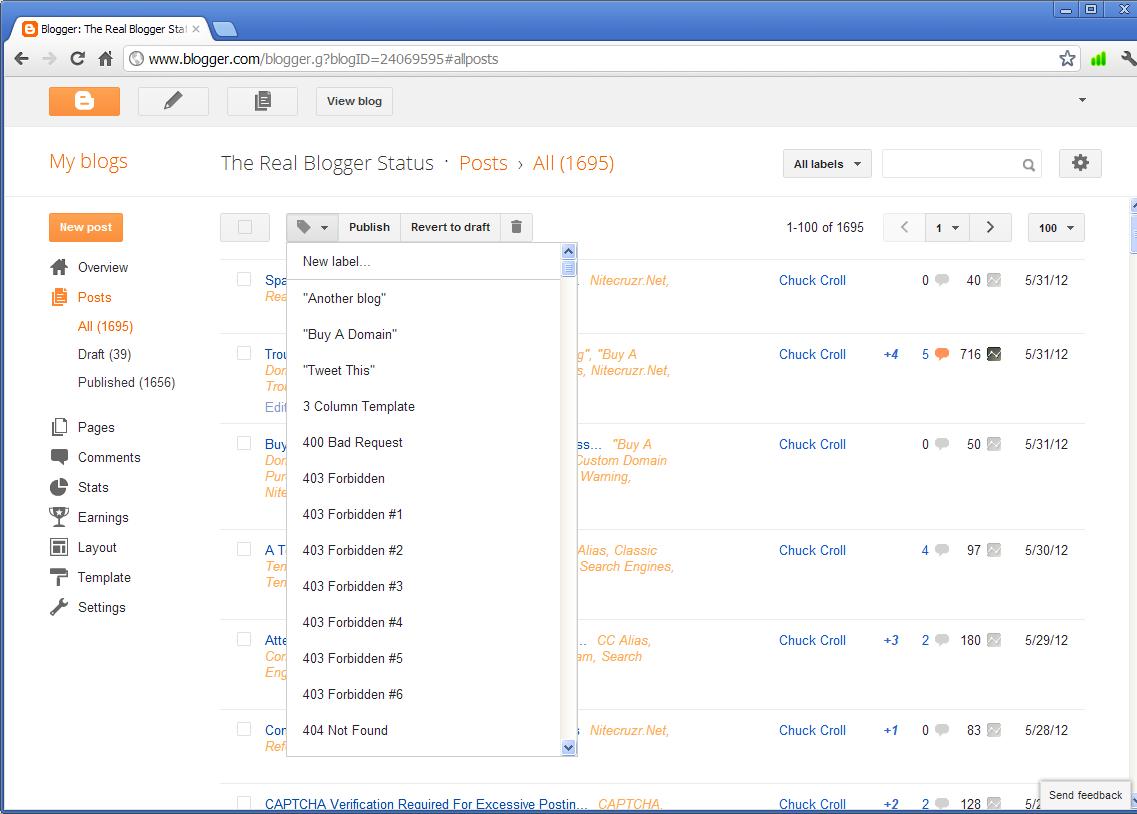
Task: Click the Earnings trophy icon in sidebar
Action: click(62, 517)
